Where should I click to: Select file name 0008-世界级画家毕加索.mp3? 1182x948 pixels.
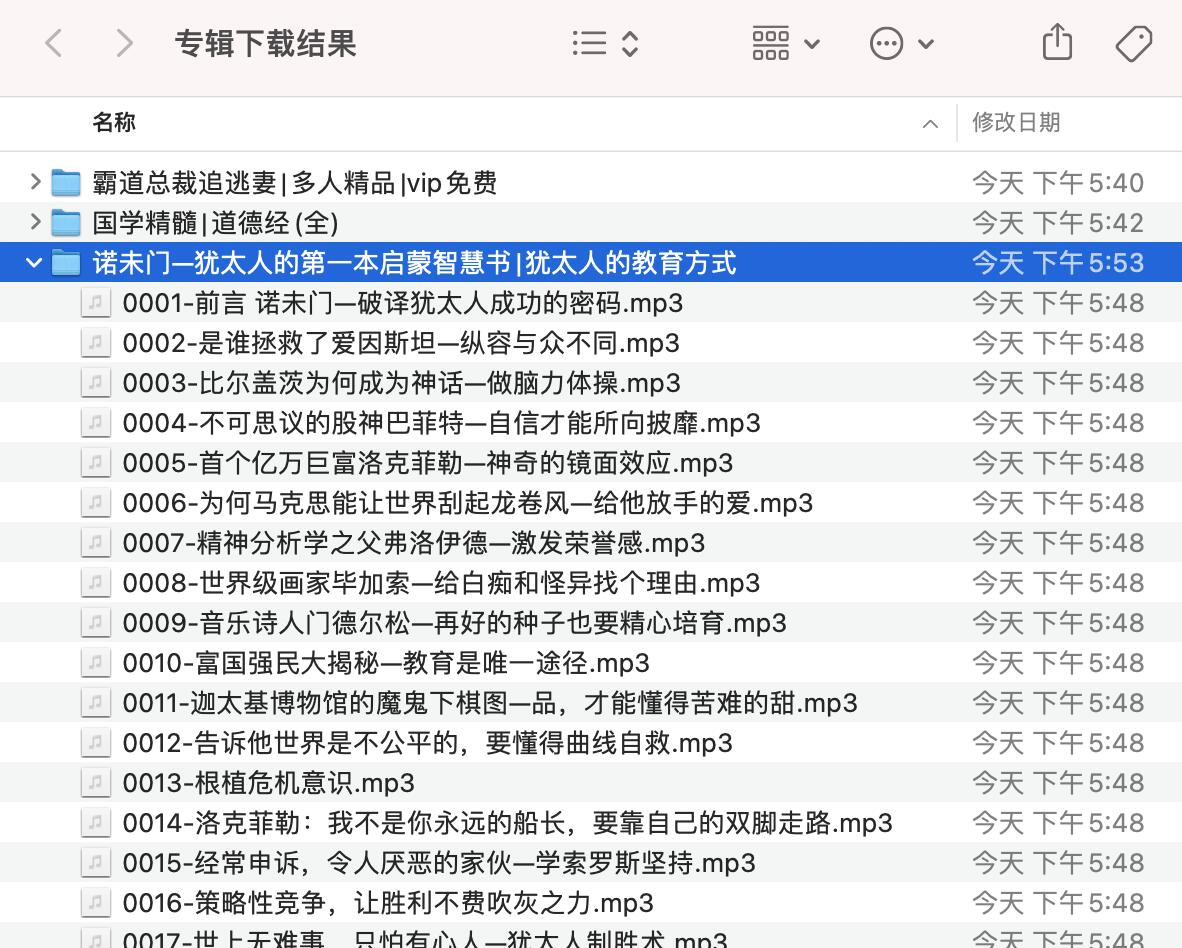pos(442,583)
